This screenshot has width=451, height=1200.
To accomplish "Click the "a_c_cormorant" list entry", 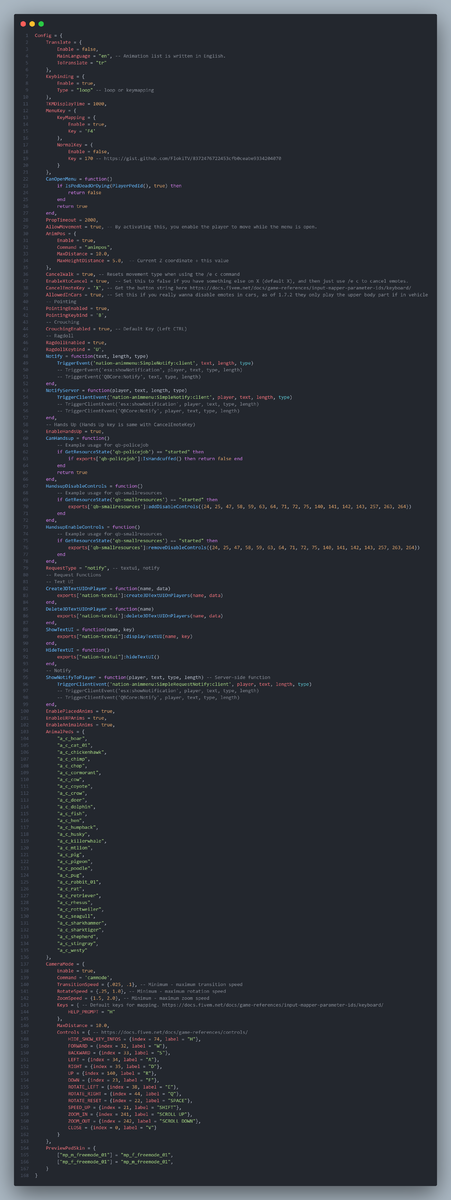I will pos(79,773).
